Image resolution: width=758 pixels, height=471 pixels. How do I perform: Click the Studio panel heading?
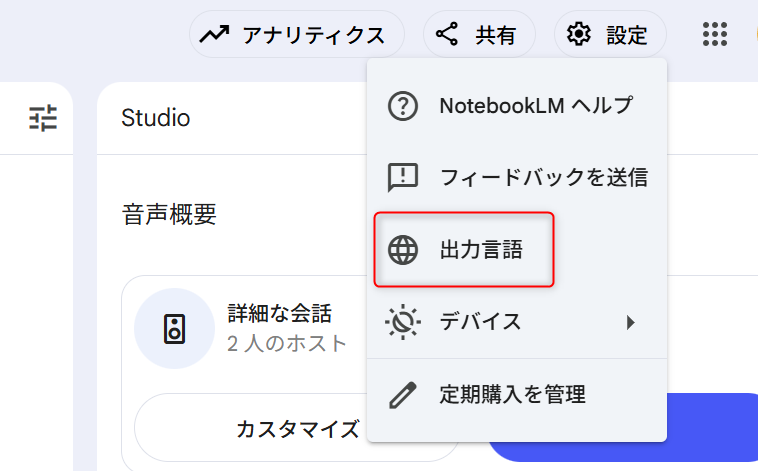click(156, 118)
